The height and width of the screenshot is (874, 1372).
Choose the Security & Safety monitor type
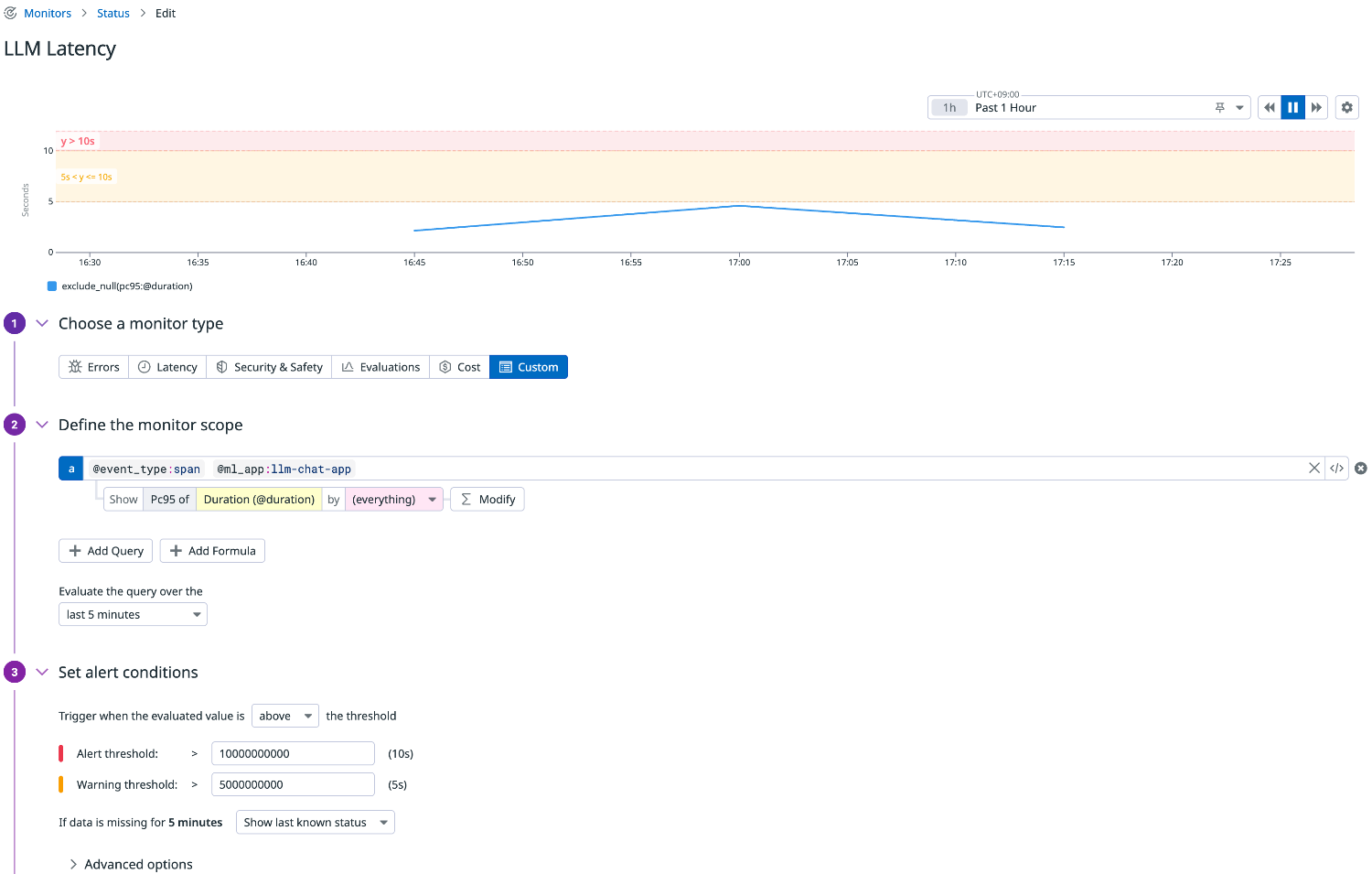coord(269,367)
